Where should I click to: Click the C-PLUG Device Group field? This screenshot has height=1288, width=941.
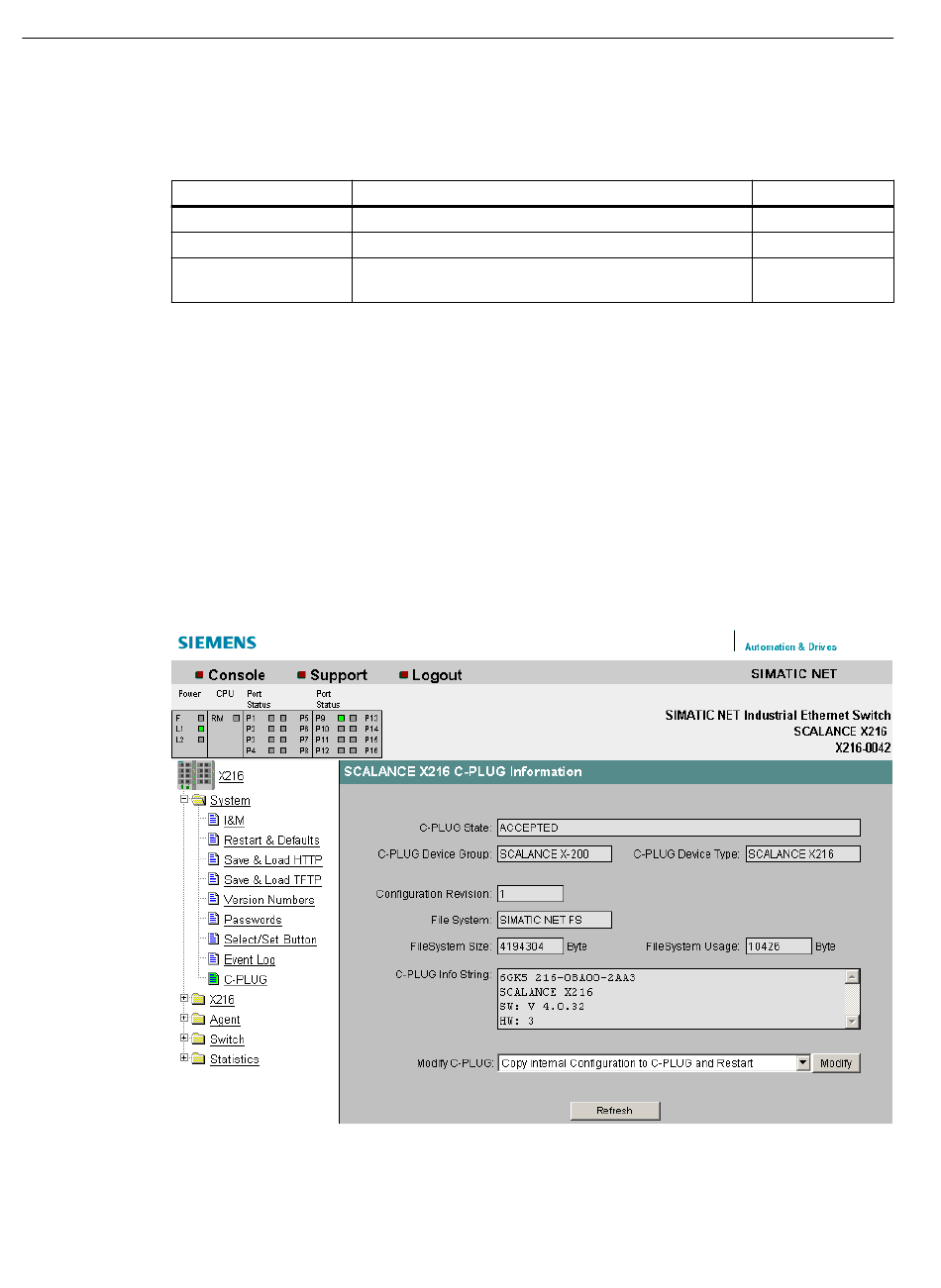tap(555, 853)
